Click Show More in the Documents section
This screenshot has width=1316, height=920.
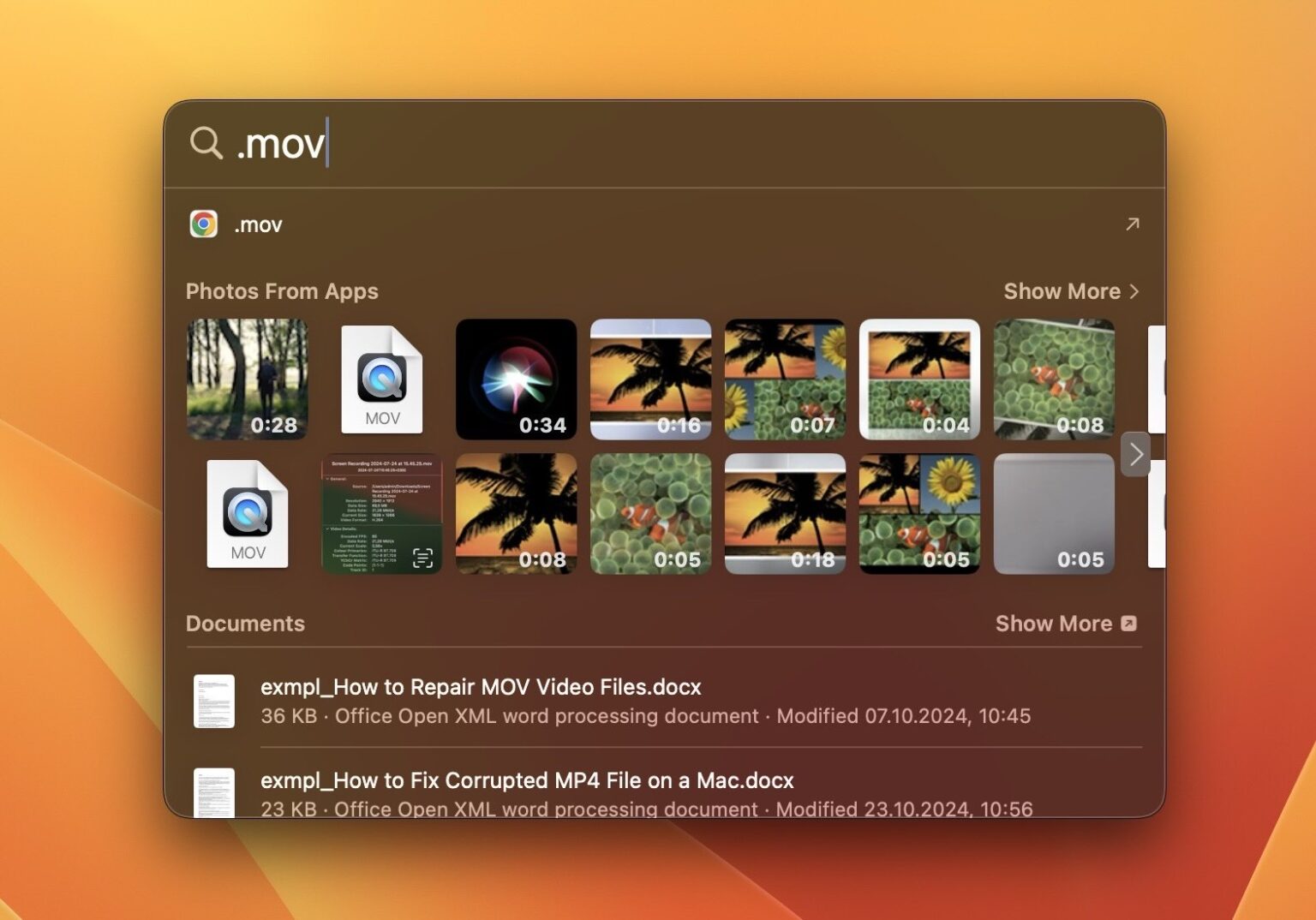pyautogui.click(x=1055, y=624)
